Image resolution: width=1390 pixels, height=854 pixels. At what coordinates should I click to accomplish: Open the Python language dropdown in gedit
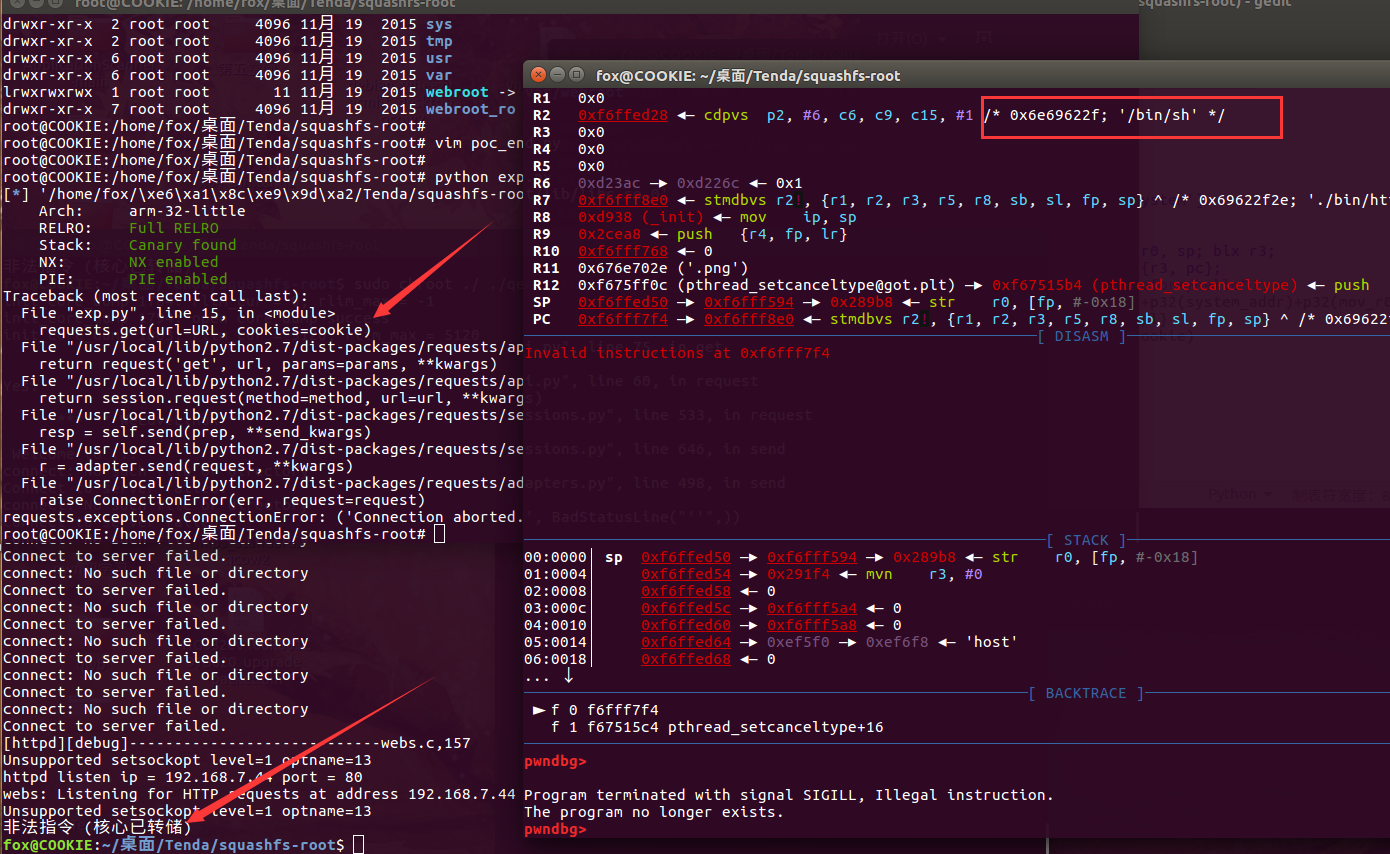[x=1238, y=494]
